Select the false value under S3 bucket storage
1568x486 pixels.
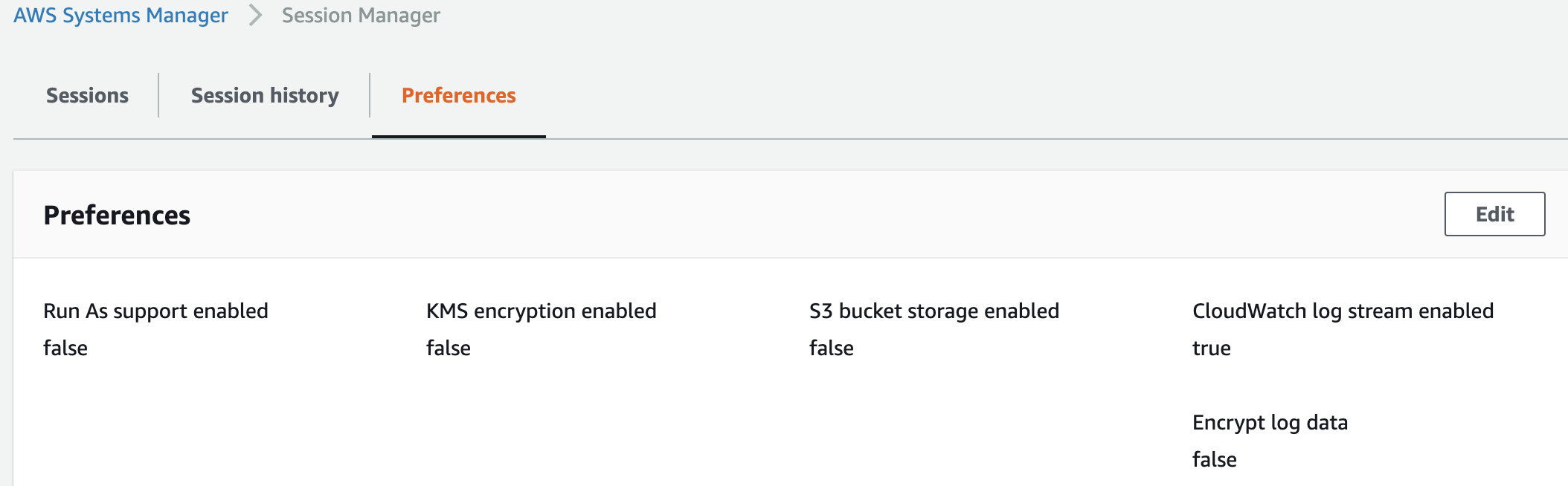coord(832,348)
